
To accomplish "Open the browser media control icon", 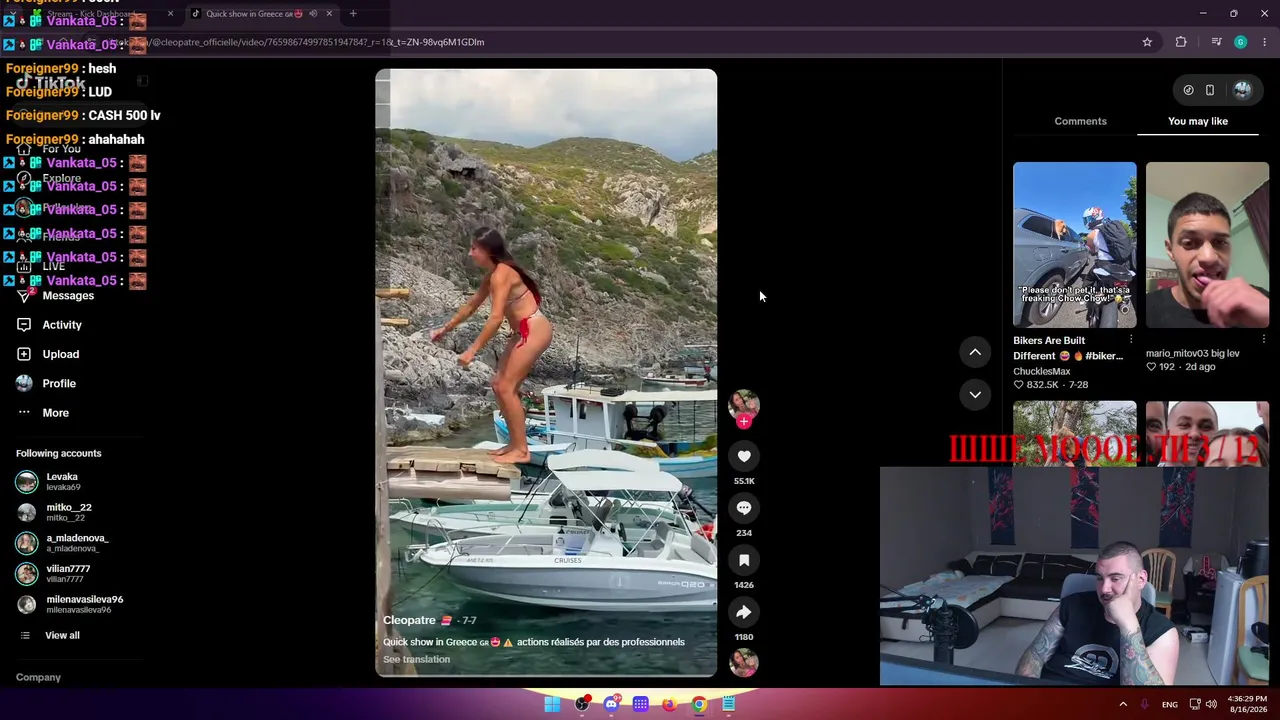I will 1216,42.
